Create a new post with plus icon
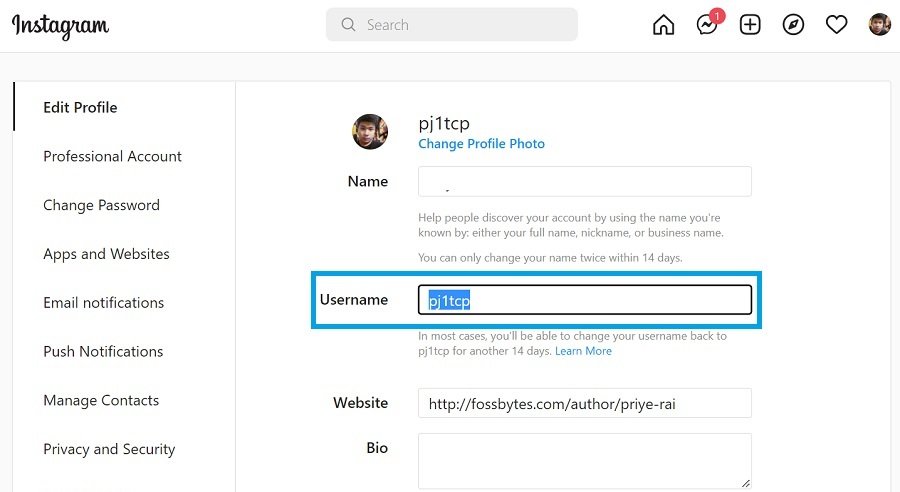This screenshot has height=492, width=900. 750,25
